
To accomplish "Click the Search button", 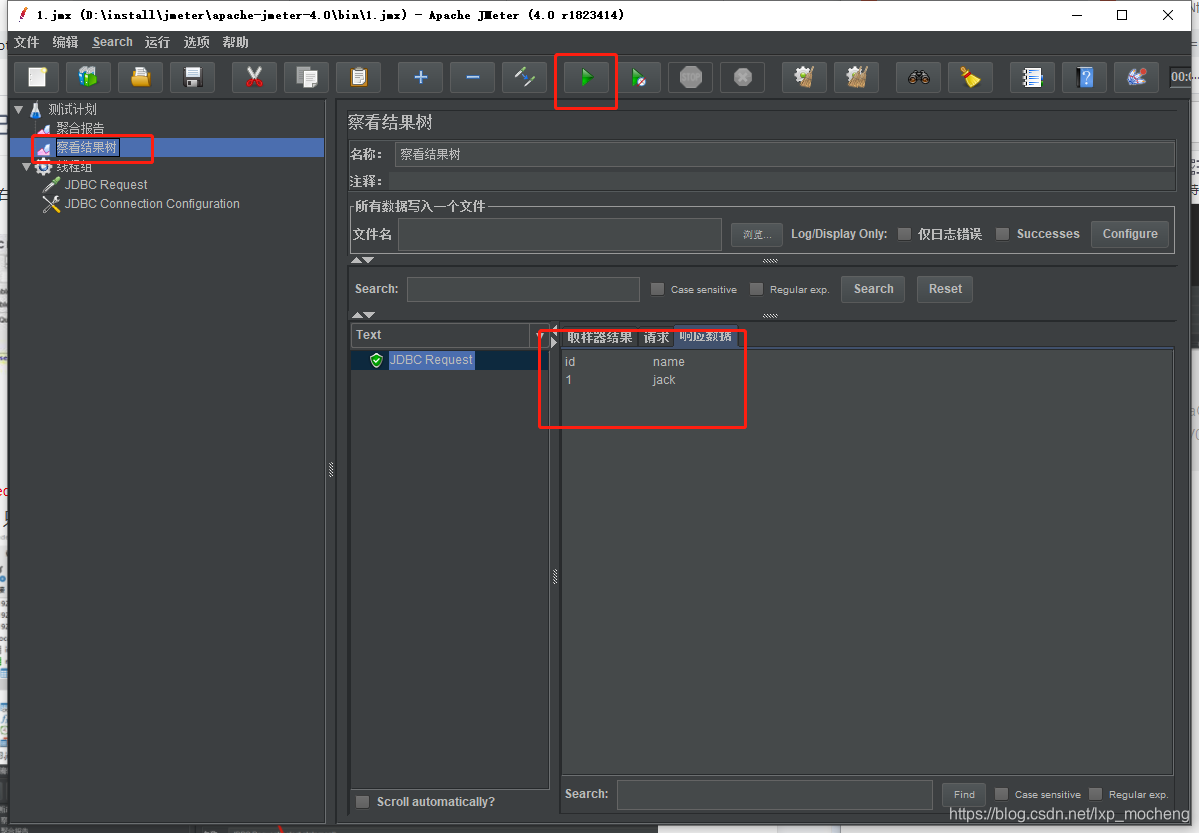I will tap(873, 289).
